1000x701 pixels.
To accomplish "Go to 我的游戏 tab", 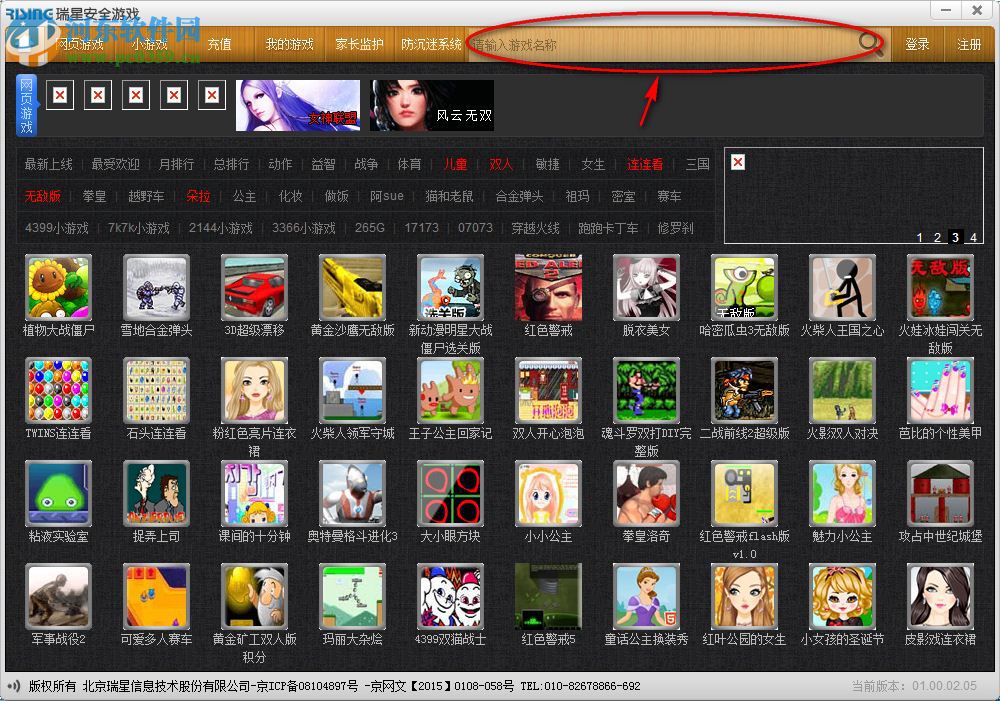I will (x=289, y=44).
